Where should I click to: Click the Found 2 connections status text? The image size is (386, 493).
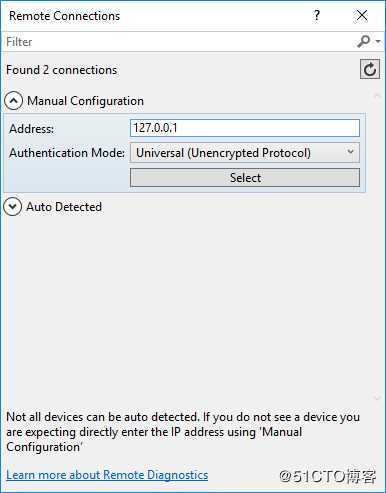(62, 70)
